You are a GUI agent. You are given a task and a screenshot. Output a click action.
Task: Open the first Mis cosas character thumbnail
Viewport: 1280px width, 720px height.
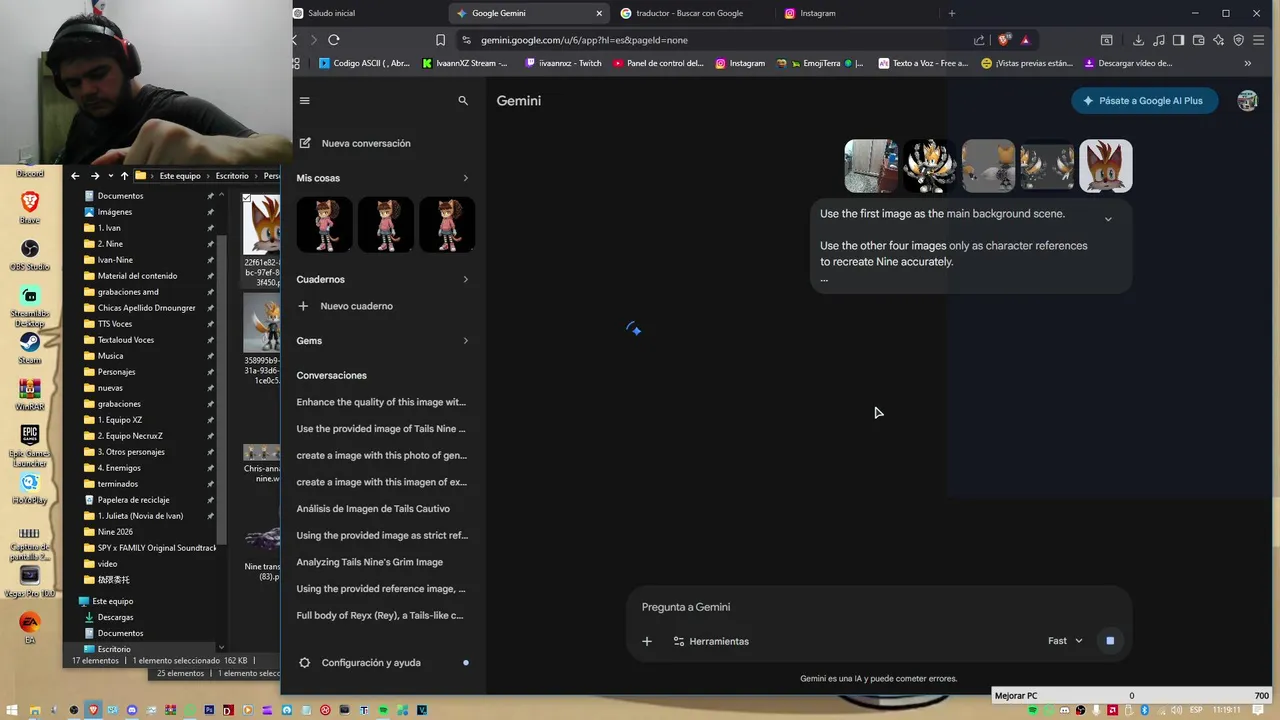(325, 224)
